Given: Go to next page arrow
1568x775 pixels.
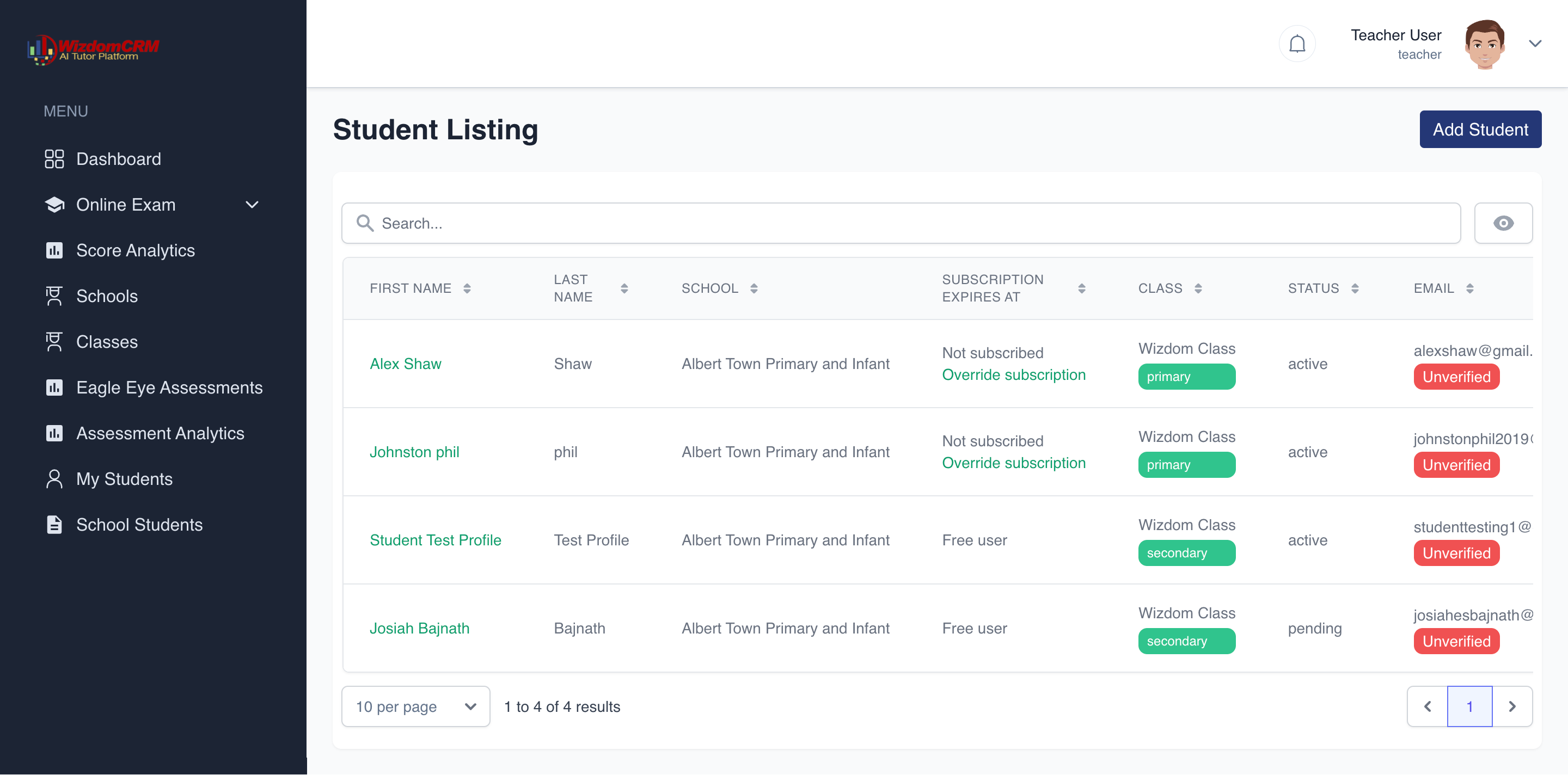Looking at the screenshot, I should point(1512,706).
